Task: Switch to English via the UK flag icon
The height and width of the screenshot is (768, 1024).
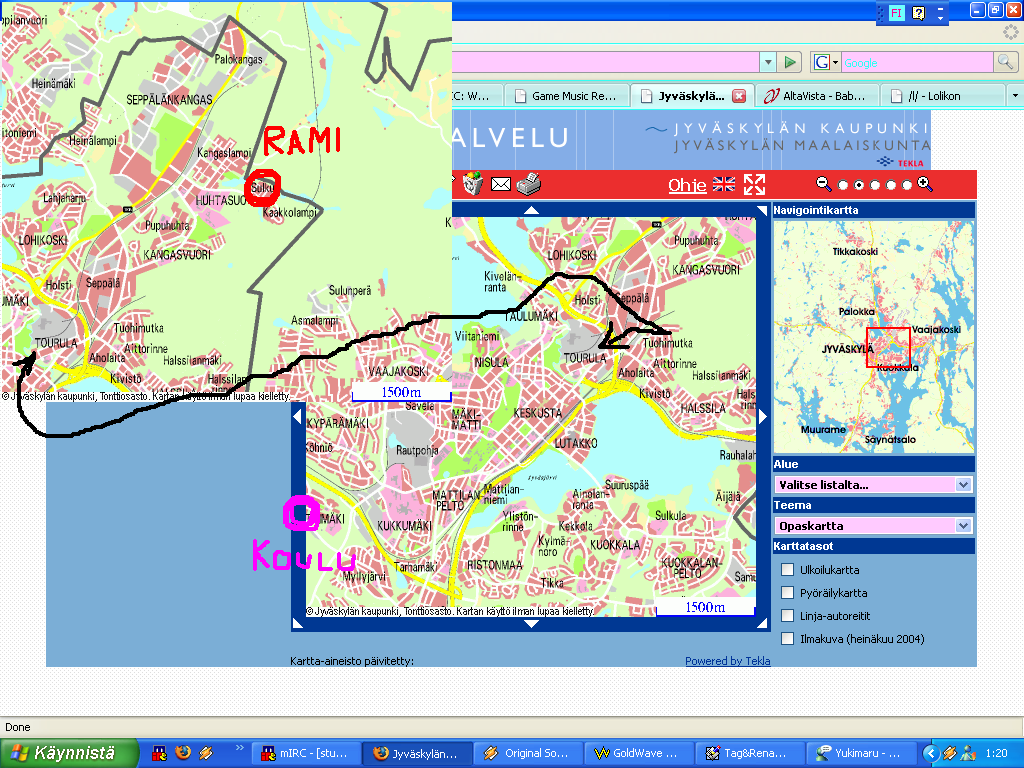Action: 724,185
